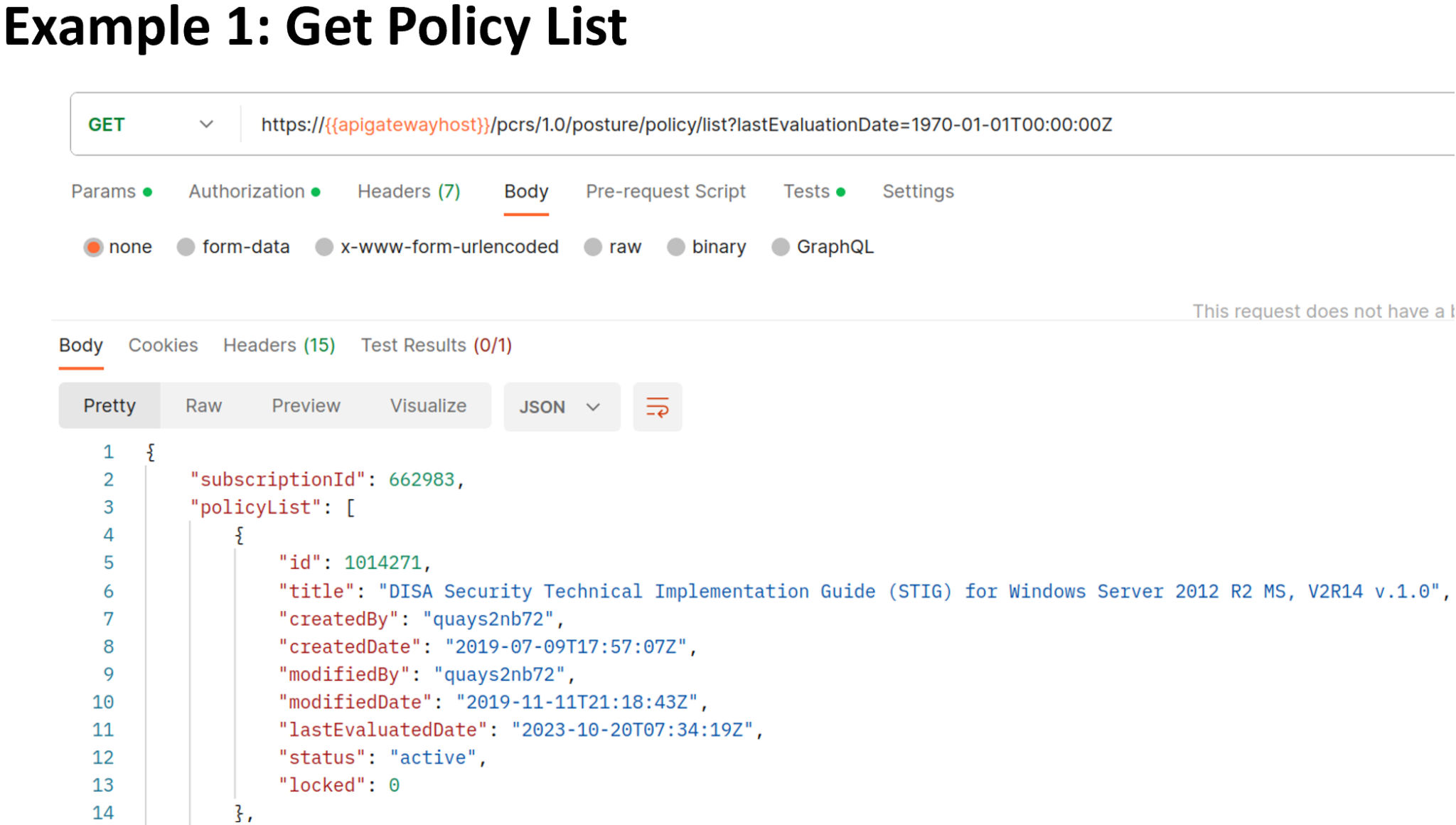Toggle word wrap in the response viewer
This screenshot has height=825, width=1456.
pyautogui.click(x=656, y=407)
